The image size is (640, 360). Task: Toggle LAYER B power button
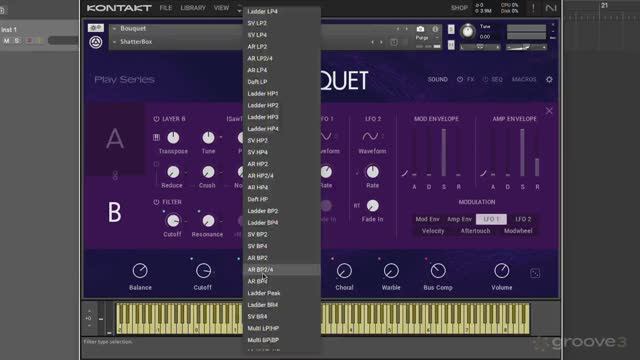[156, 119]
